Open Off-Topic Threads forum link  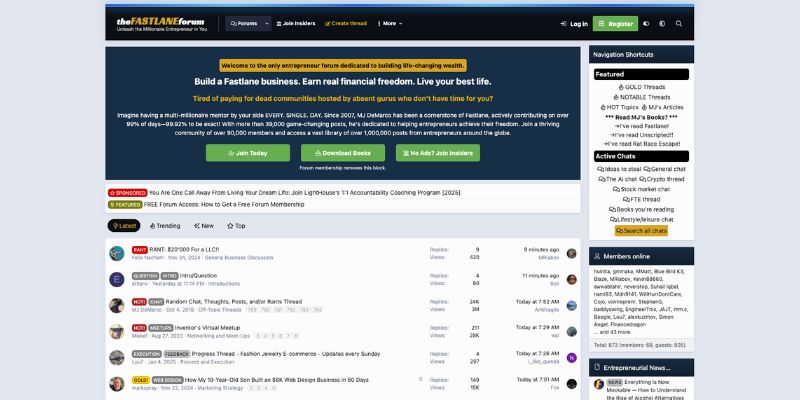(x=220, y=310)
